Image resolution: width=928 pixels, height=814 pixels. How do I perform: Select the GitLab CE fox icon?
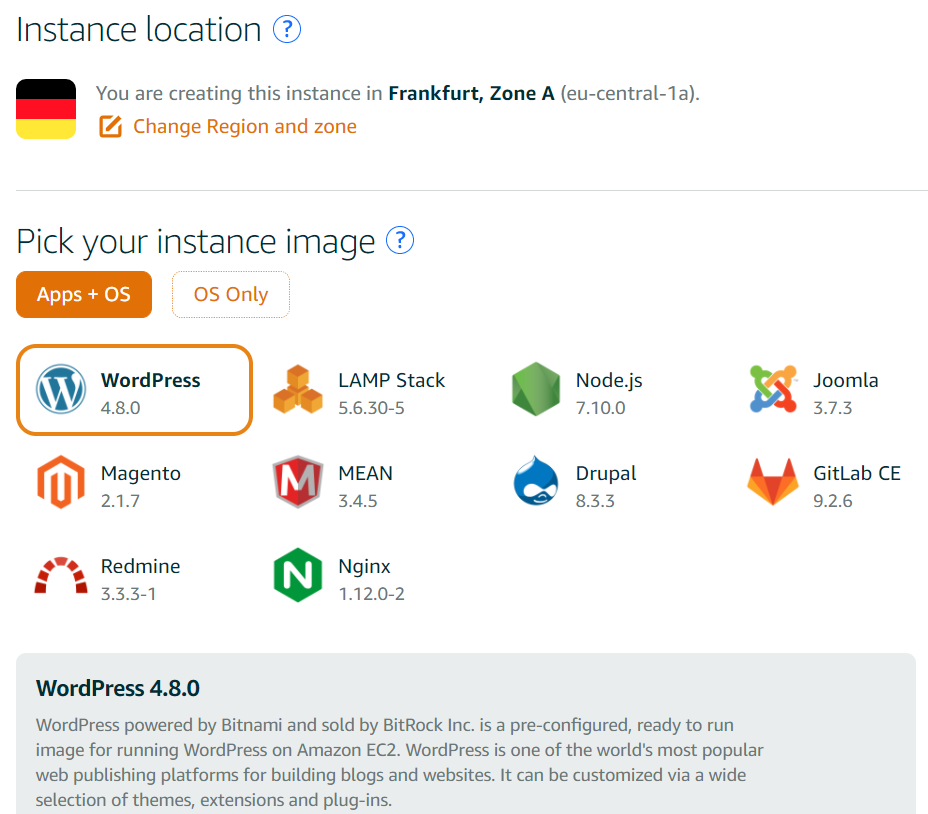(773, 482)
